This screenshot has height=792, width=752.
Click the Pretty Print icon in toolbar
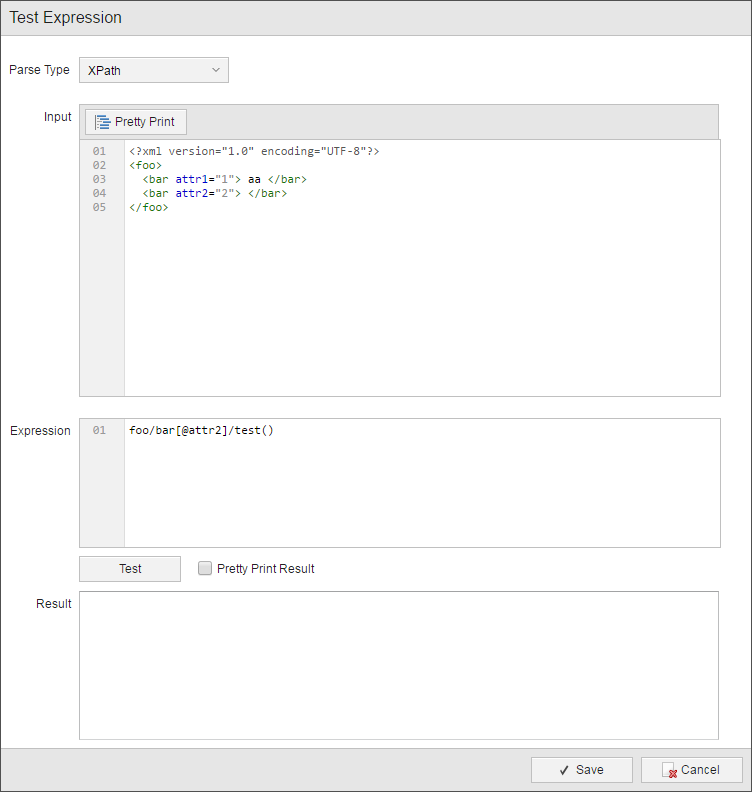pos(103,122)
